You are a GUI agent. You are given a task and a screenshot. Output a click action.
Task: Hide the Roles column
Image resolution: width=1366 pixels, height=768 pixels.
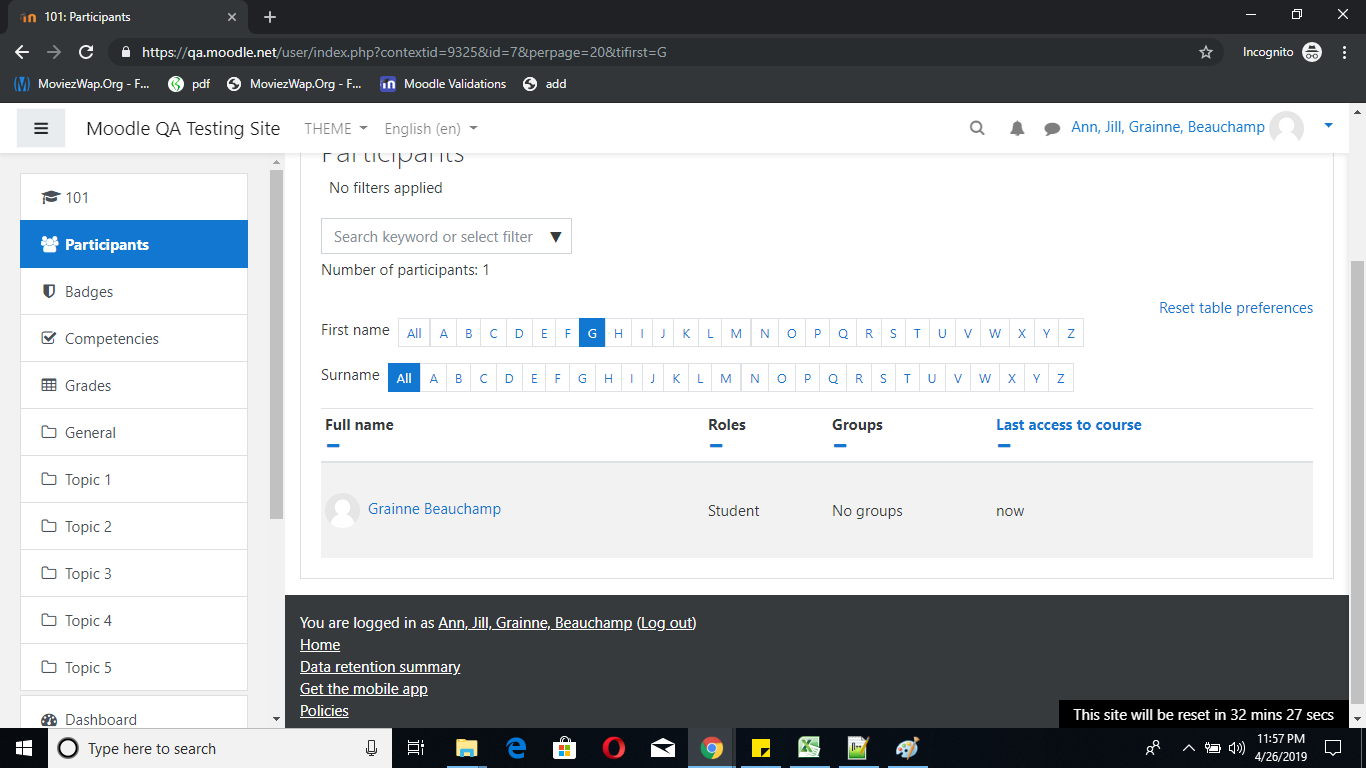tap(716, 445)
